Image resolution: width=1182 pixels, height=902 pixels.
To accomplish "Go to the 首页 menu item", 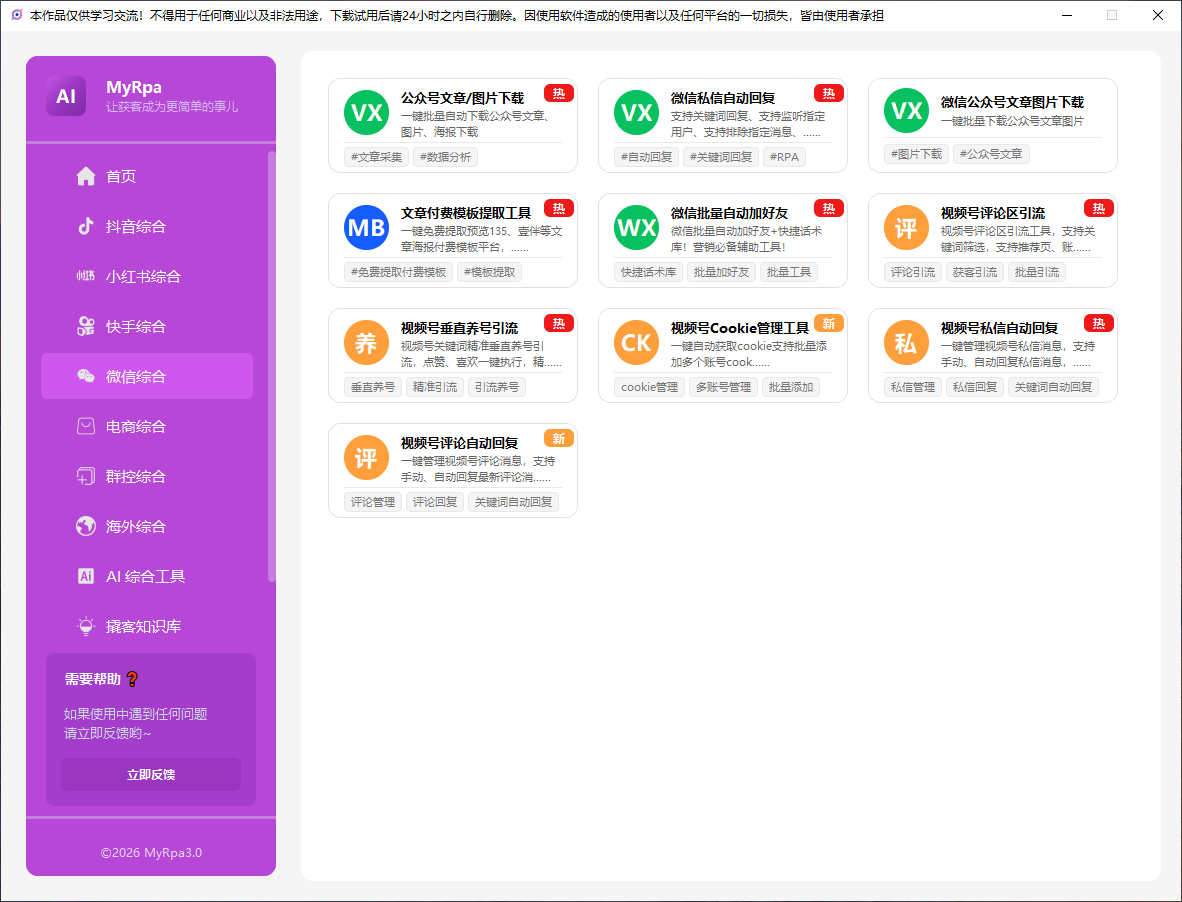I will [x=147, y=176].
